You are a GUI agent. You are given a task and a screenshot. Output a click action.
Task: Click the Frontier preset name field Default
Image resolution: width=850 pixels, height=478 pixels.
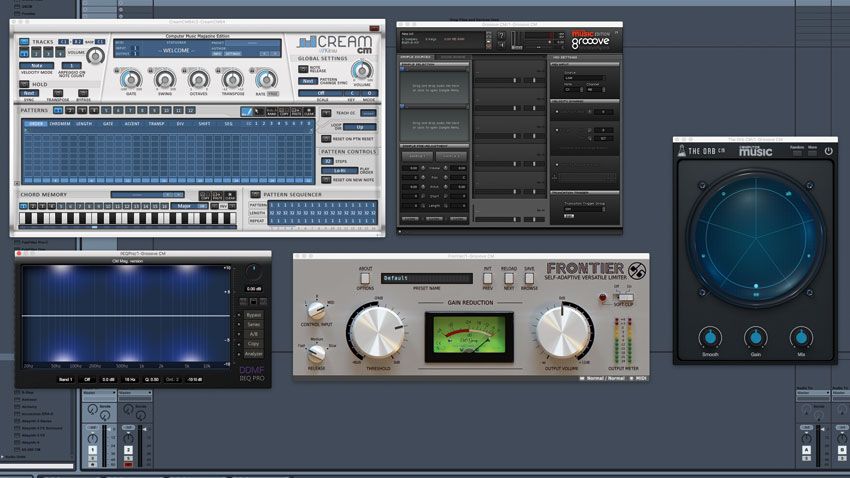(426, 278)
